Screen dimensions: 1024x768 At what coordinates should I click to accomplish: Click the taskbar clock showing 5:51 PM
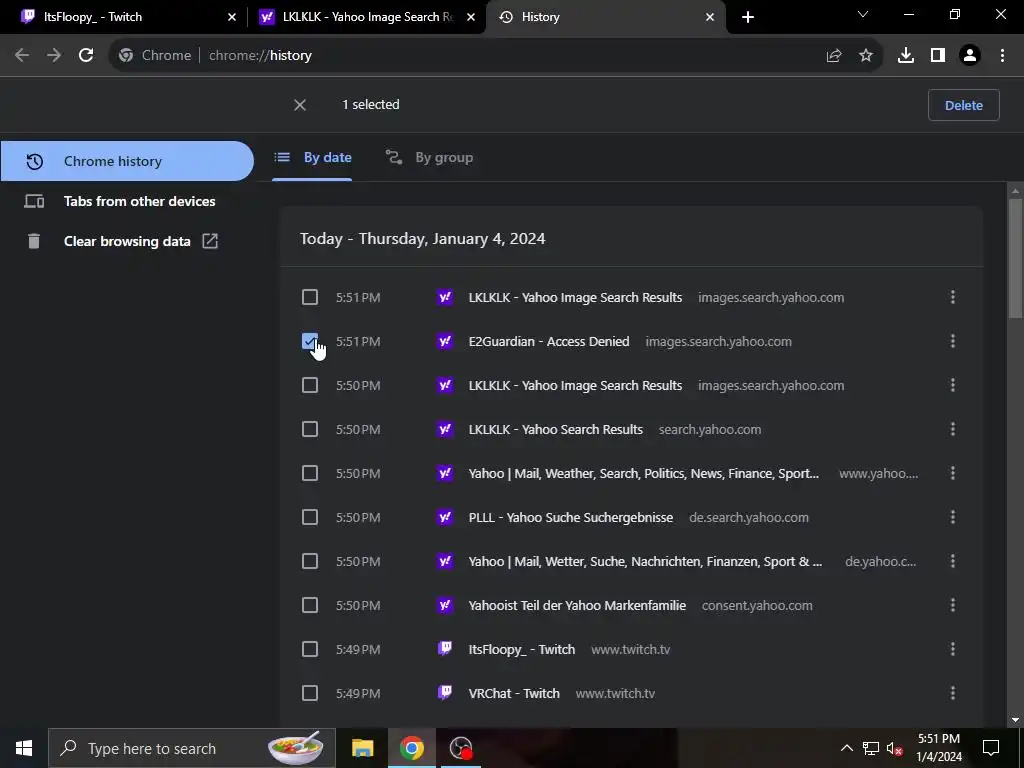click(938, 748)
